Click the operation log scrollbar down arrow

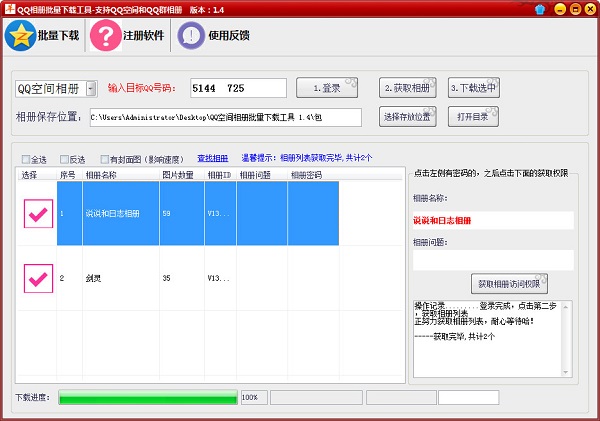tap(565, 372)
